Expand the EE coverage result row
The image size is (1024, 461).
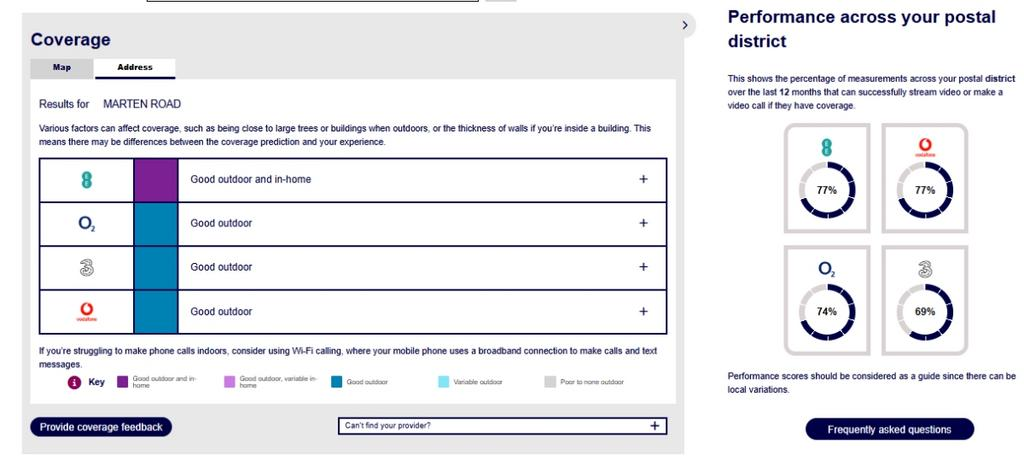coord(643,180)
